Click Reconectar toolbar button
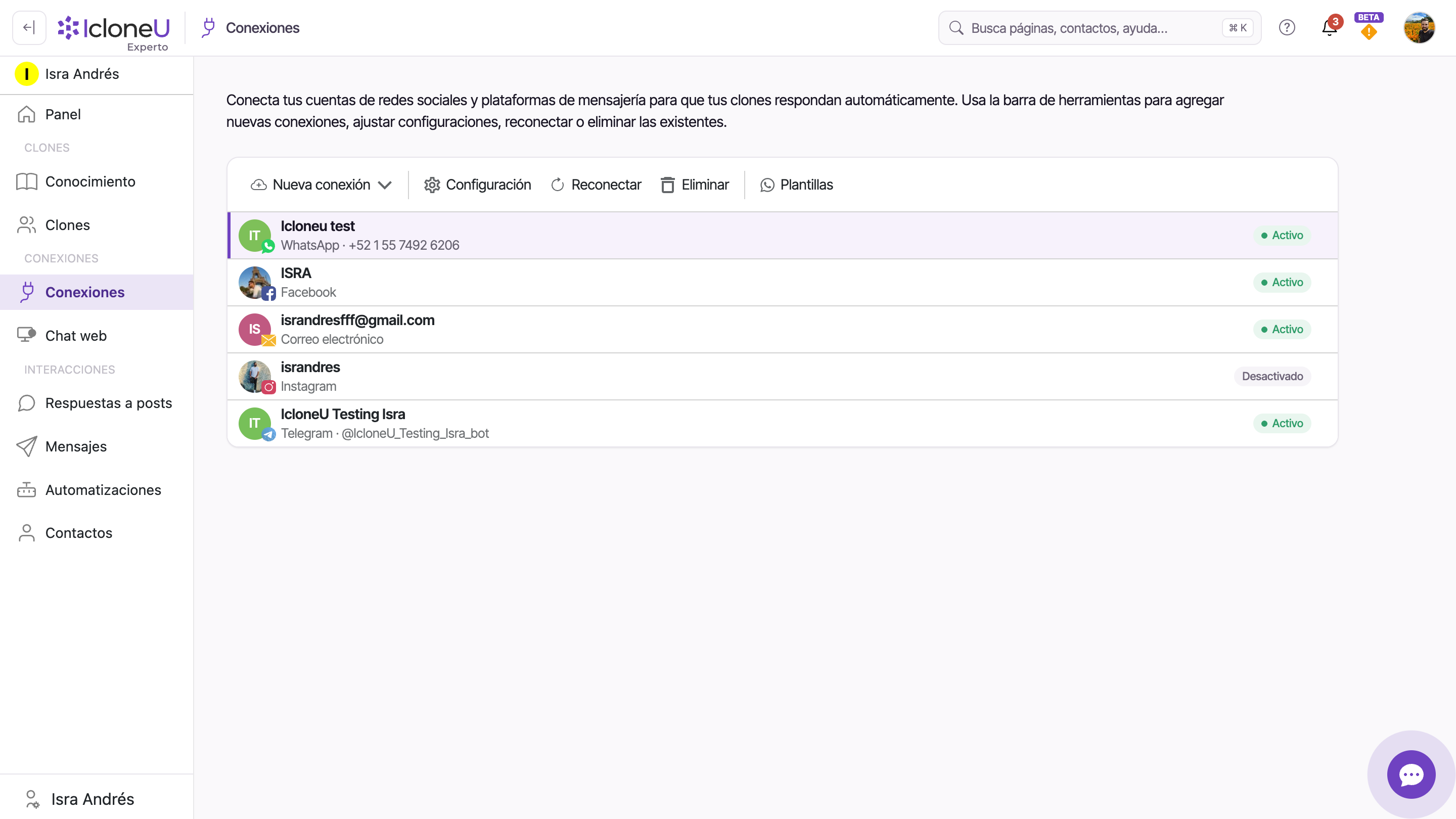Screen dimensions: 1456x819 pyautogui.click(x=597, y=185)
